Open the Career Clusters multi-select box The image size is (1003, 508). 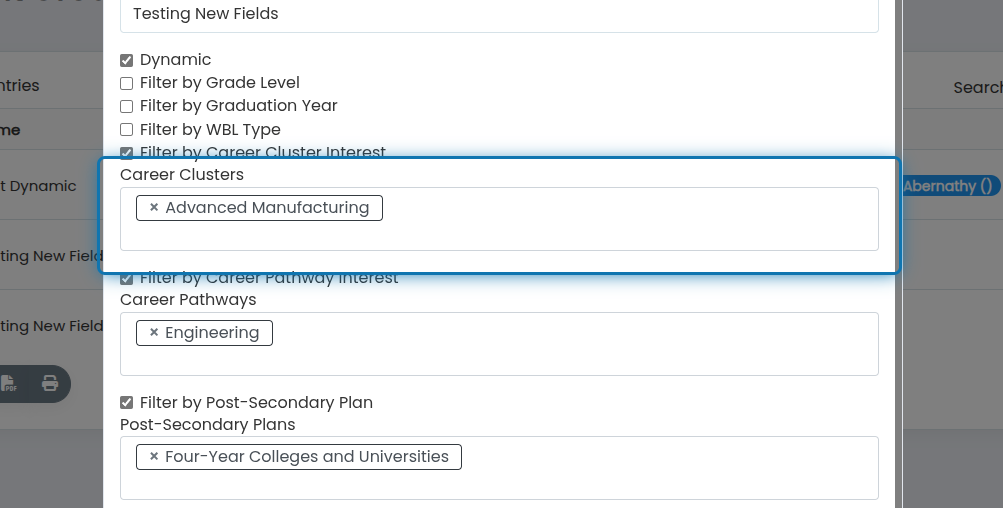(499, 219)
